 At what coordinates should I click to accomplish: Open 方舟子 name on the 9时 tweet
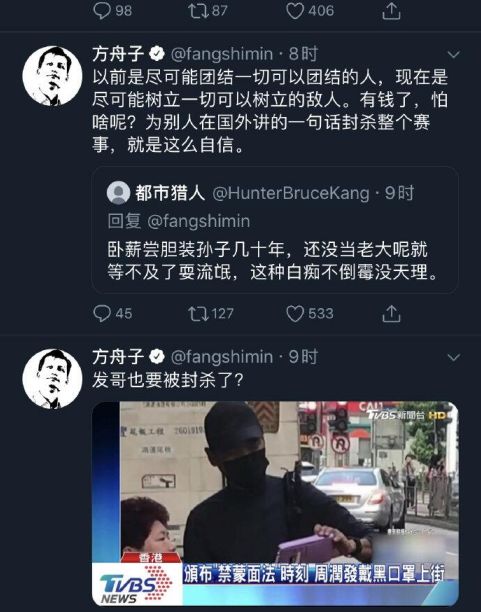[x=118, y=357]
